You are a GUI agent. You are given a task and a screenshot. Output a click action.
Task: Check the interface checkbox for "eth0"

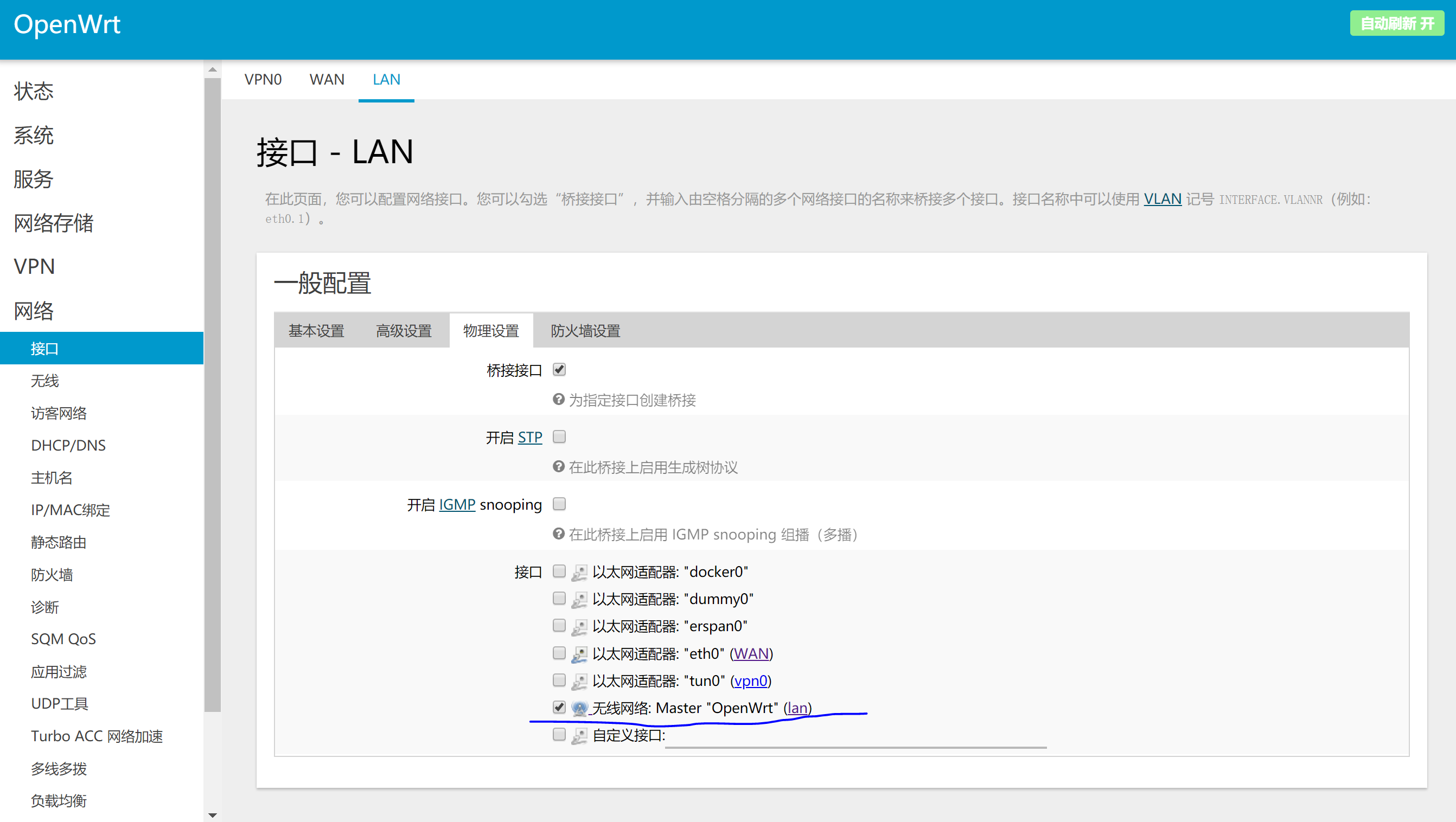559,652
